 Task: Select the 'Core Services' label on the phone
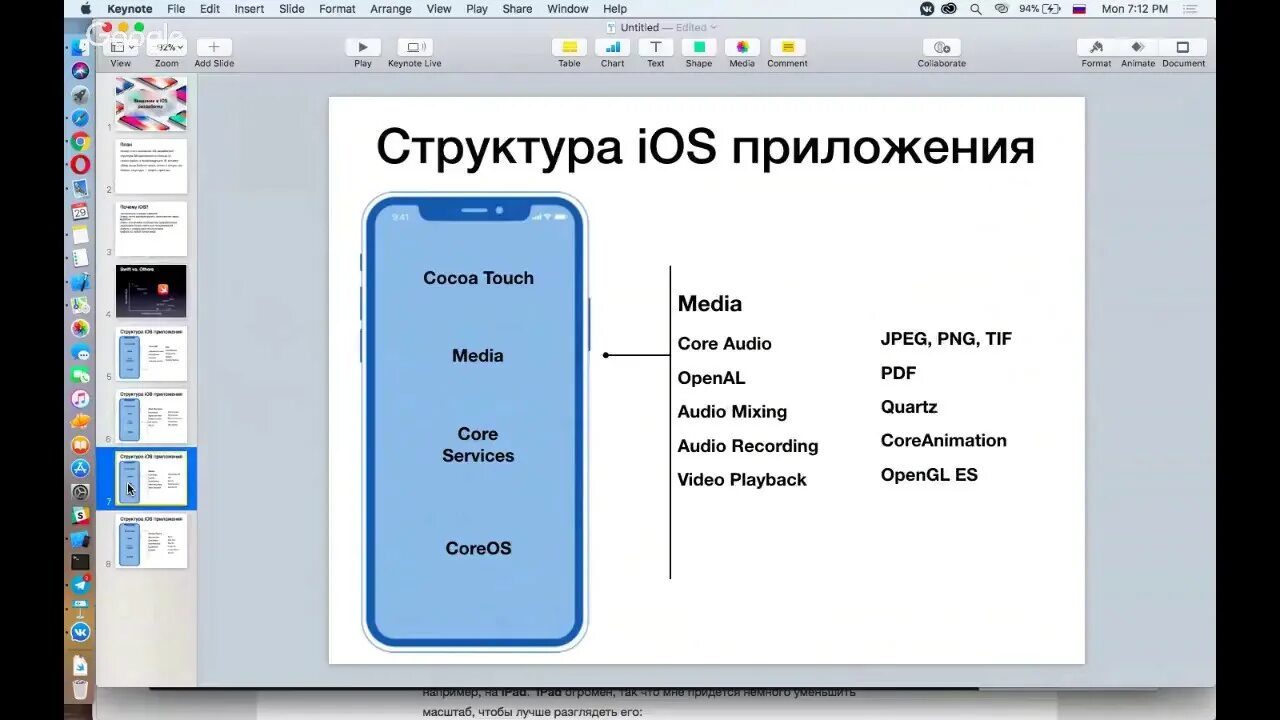tap(478, 445)
